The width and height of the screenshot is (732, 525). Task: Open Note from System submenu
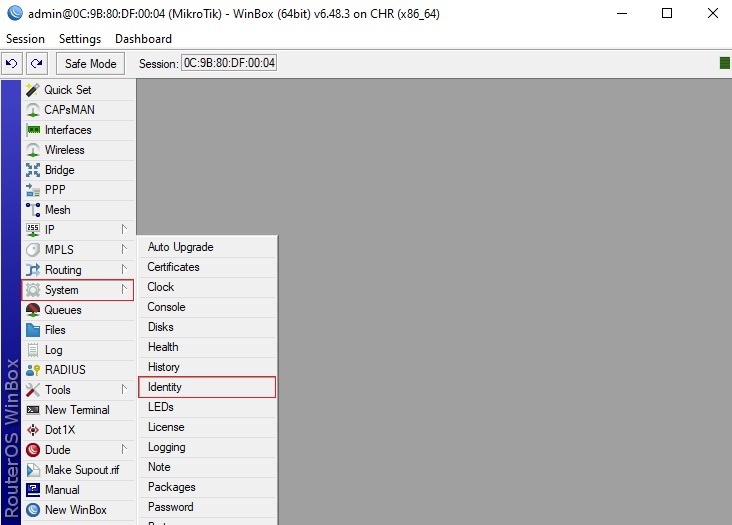pyautogui.click(x=207, y=467)
